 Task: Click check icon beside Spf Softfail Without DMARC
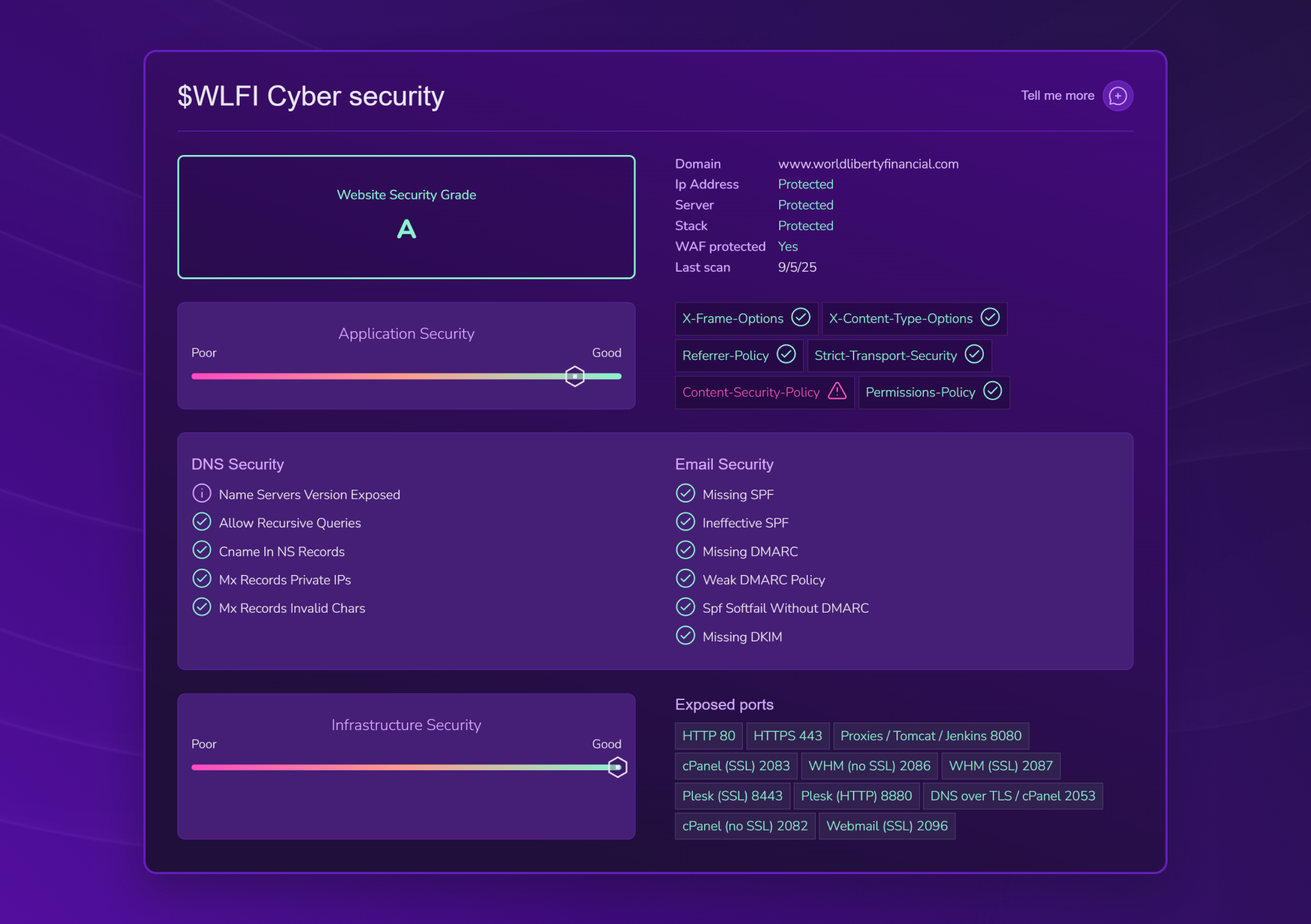(x=686, y=606)
